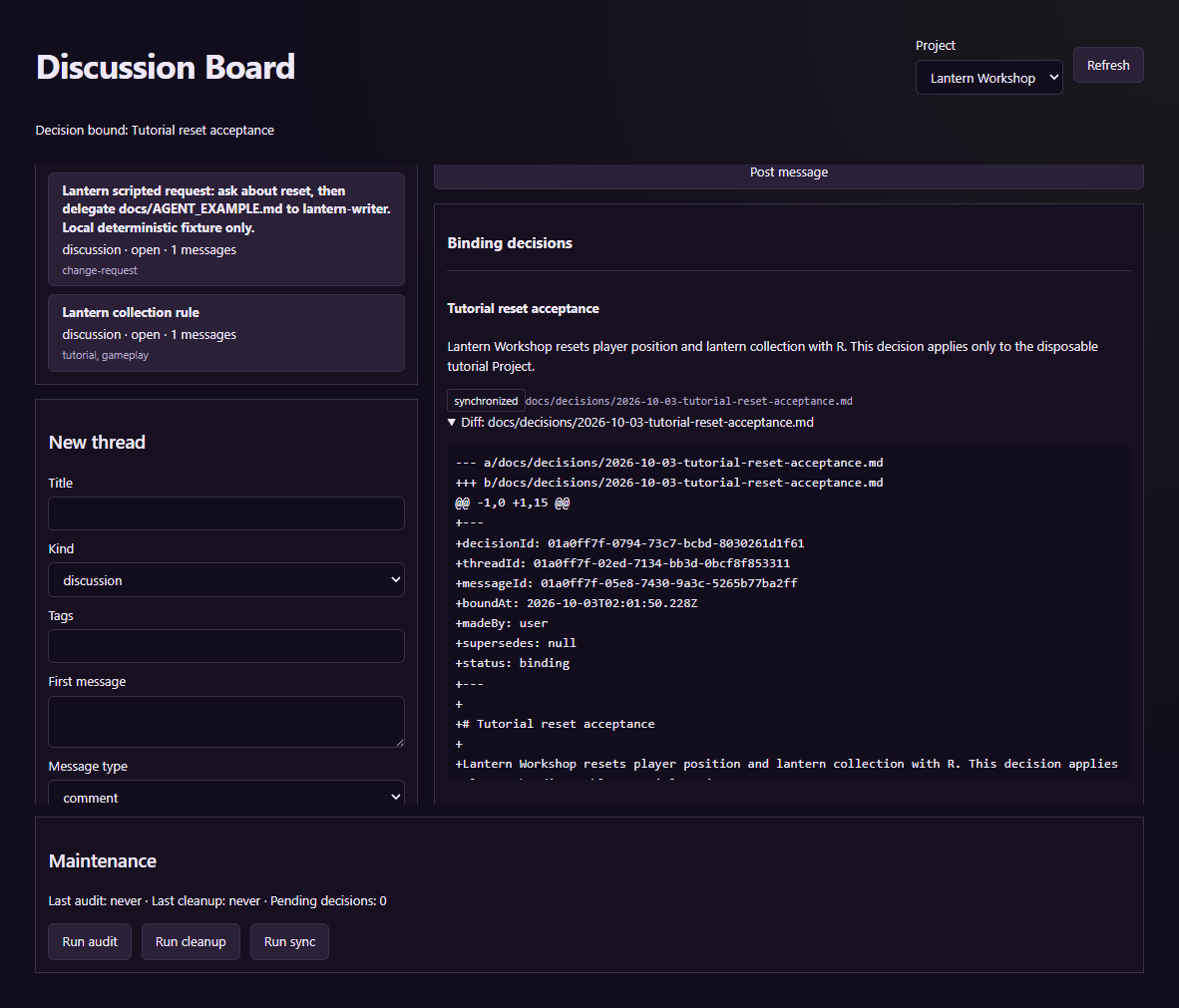Click the '+++ b/docs/decisions' diff header line

coord(669,483)
